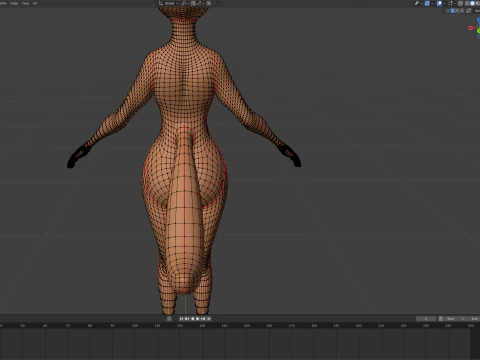Open the Global transform orientation dropdown
The image size is (480, 360).
point(169,3)
